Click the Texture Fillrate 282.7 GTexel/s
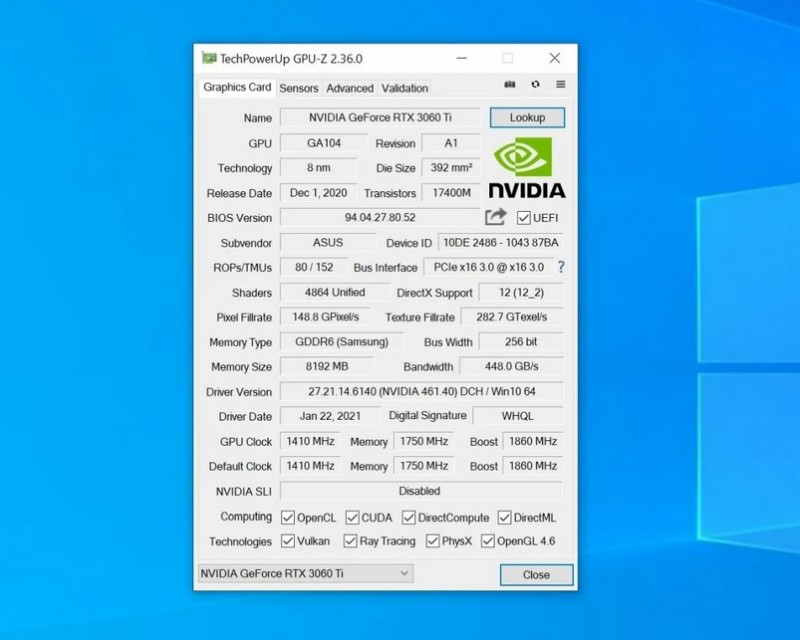Screen dimensions: 800x640 coord(512,317)
